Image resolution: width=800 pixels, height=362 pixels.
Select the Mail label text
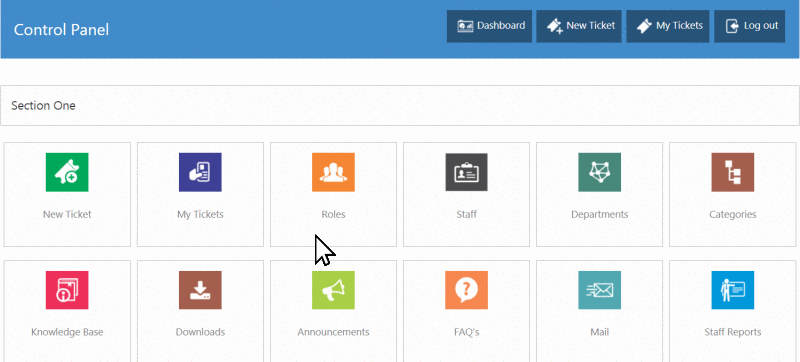click(x=599, y=332)
